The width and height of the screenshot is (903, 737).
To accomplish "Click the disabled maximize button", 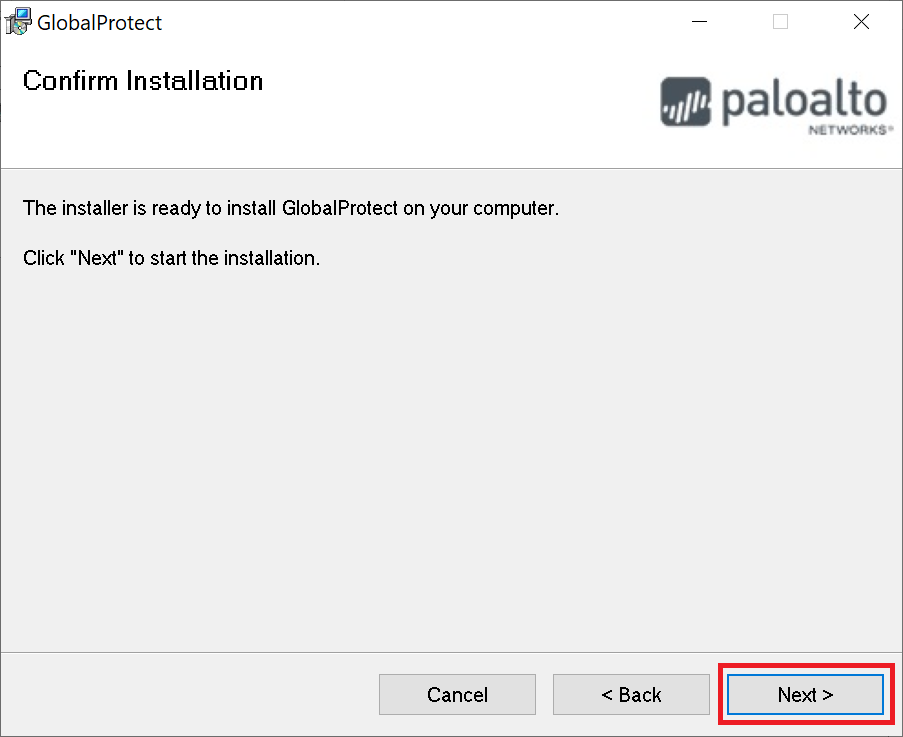I will (780, 21).
